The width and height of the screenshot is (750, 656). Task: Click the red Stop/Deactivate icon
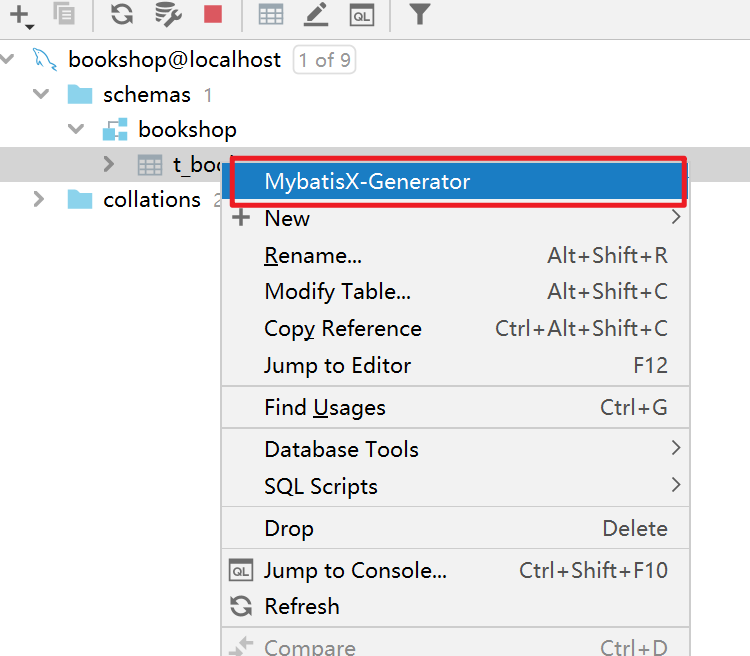tap(213, 14)
